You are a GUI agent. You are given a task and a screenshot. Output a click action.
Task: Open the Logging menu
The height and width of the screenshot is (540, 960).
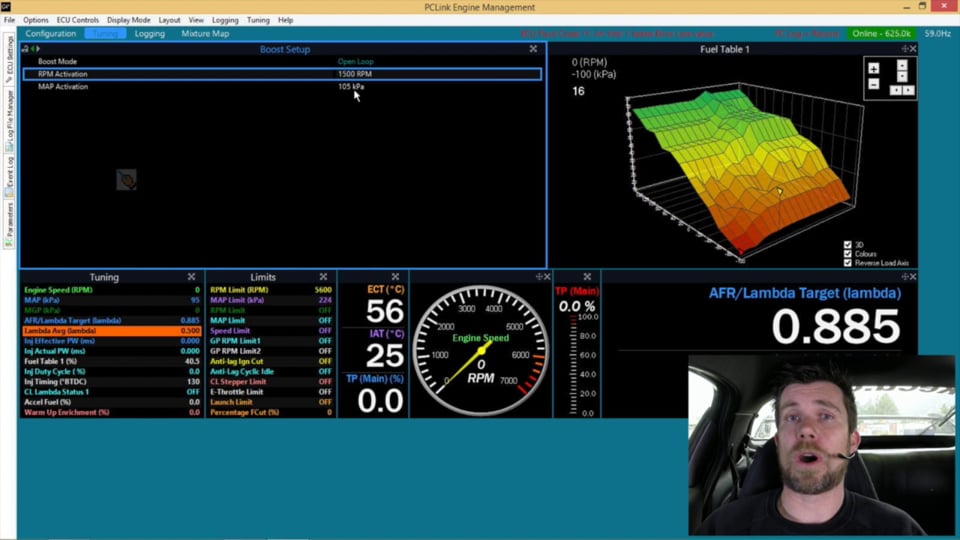click(225, 20)
